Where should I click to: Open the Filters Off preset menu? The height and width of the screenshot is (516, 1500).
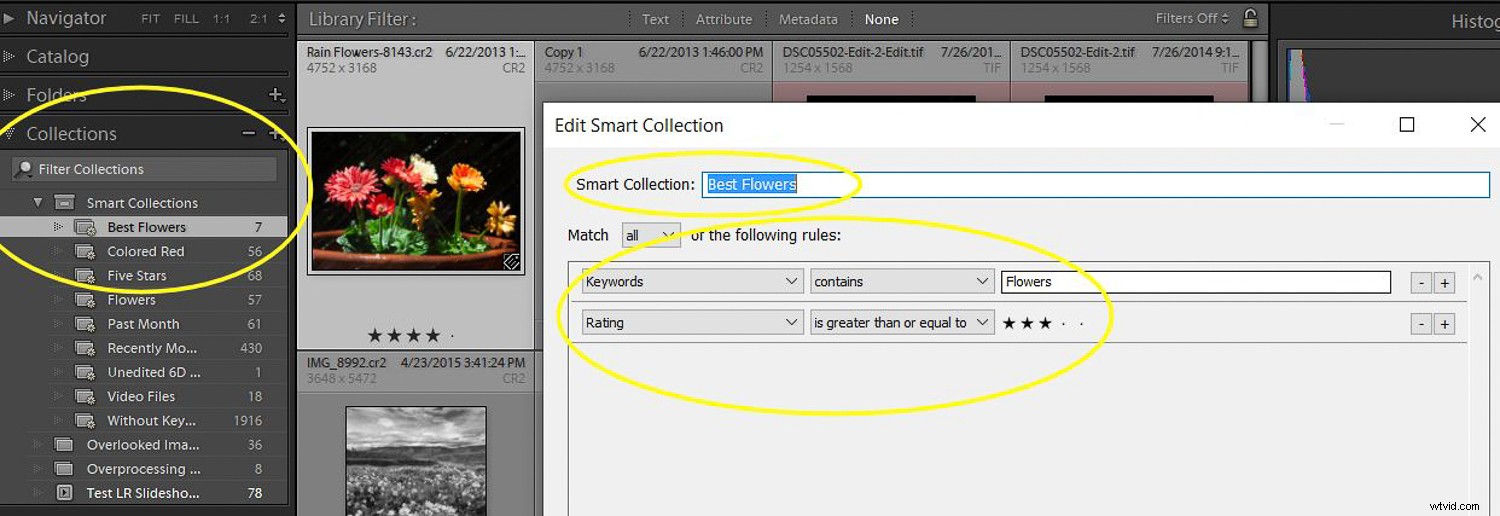pos(1192,18)
